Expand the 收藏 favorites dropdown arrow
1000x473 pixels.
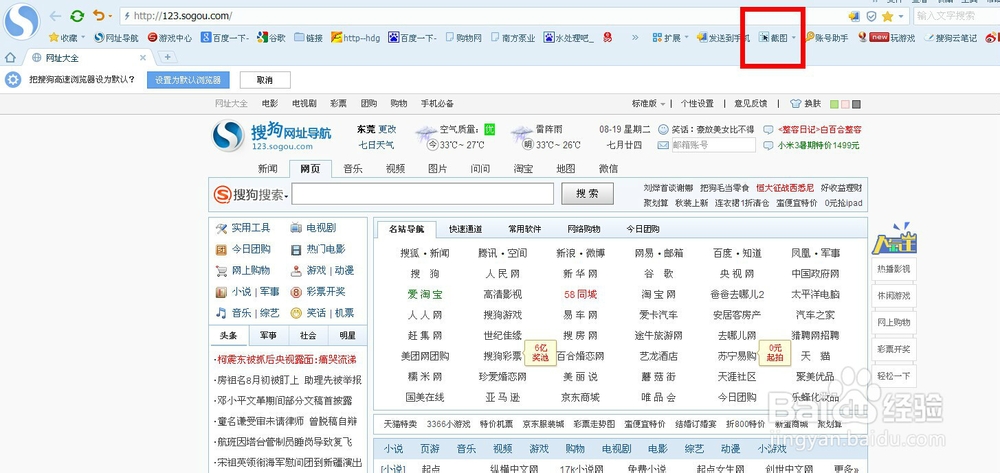tap(83, 38)
